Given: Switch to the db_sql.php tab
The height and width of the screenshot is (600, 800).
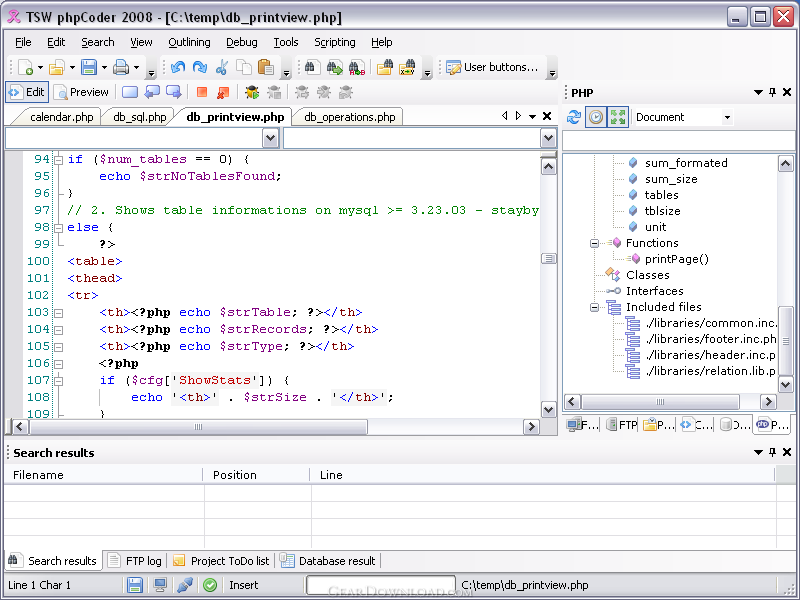Looking at the screenshot, I should pyautogui.click(x=140, y=117).
